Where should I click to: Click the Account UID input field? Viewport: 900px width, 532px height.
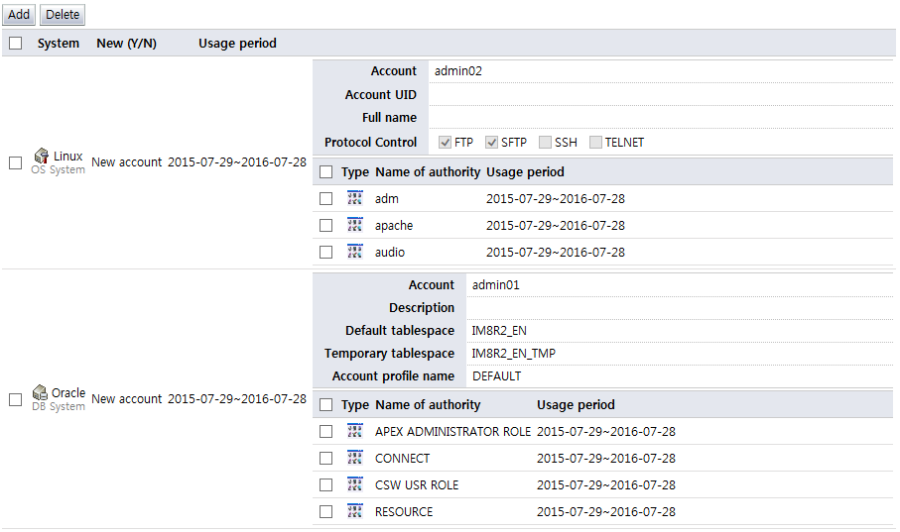tap(660, 94)
